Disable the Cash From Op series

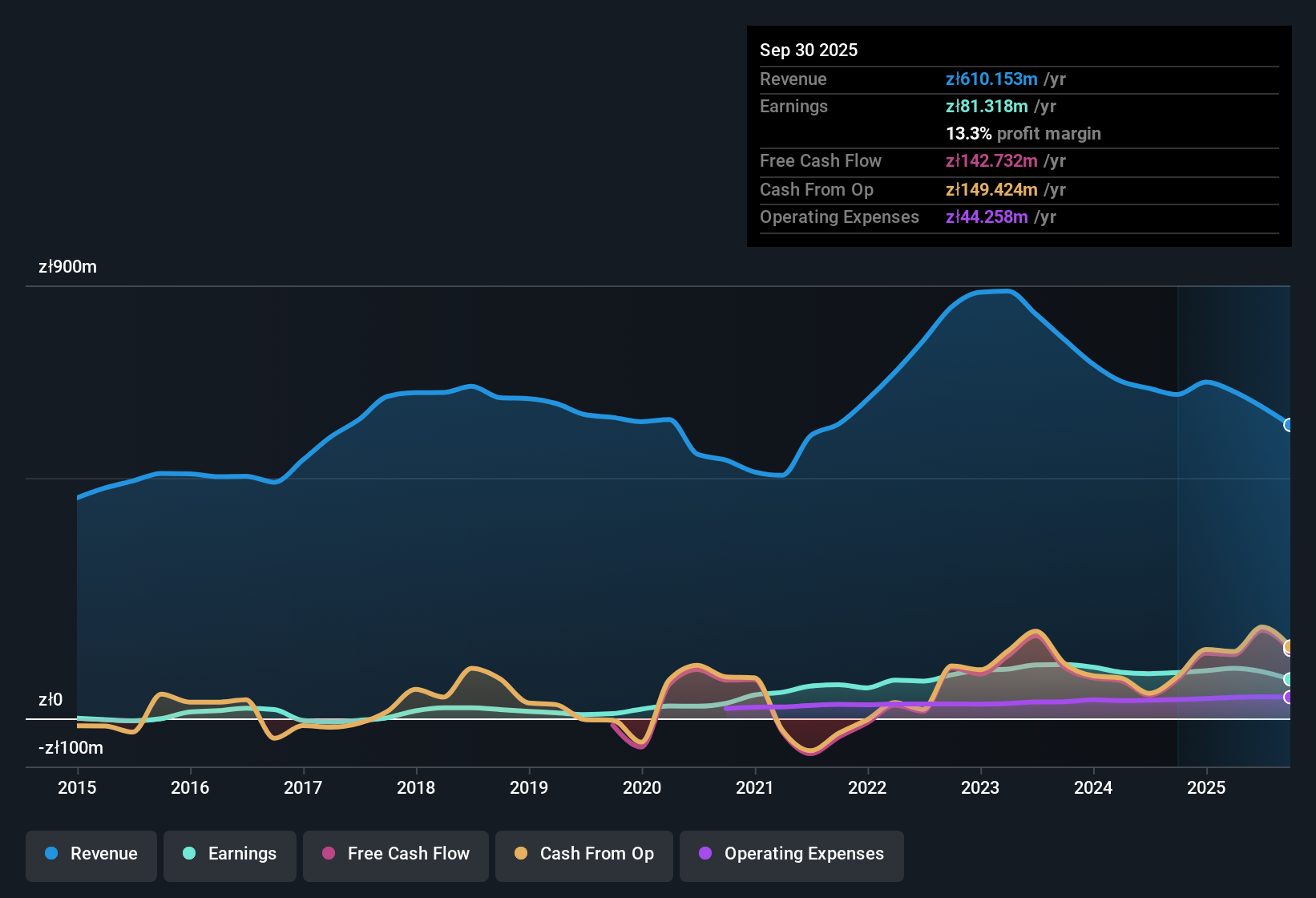[x=583, y=854]
